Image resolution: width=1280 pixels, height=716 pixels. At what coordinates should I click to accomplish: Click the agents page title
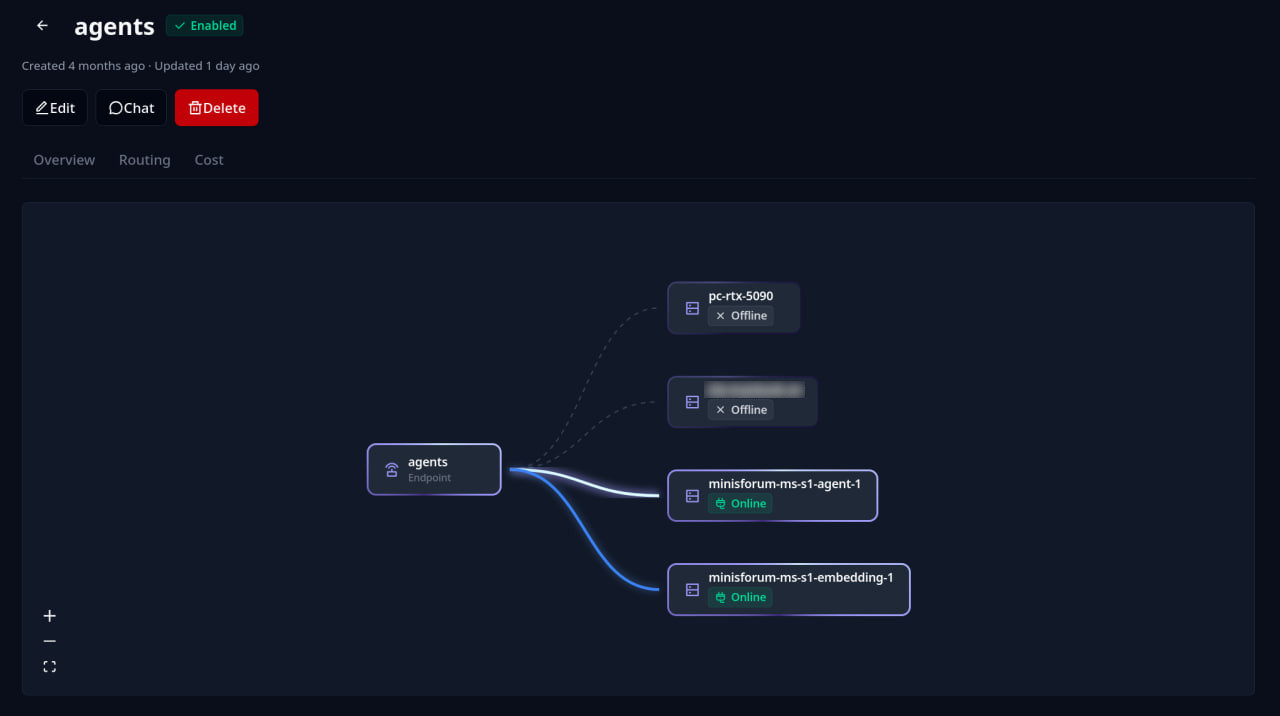pos(114,27)
